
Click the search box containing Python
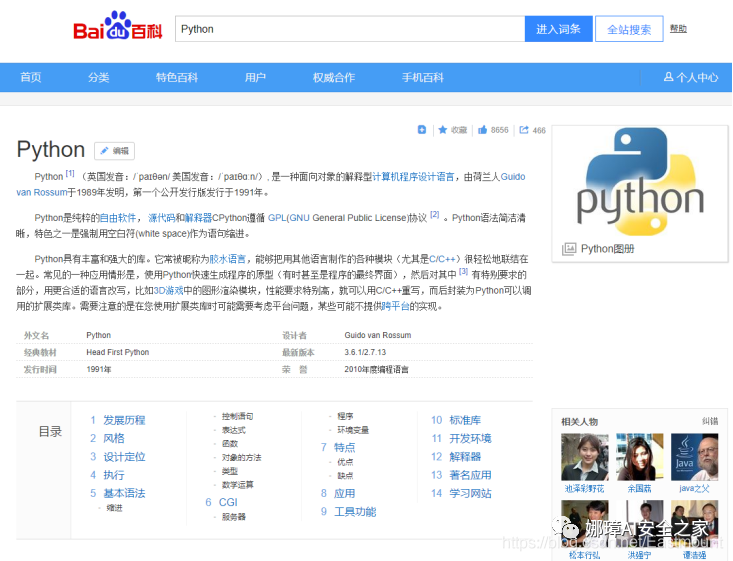[x=350, y=29]
